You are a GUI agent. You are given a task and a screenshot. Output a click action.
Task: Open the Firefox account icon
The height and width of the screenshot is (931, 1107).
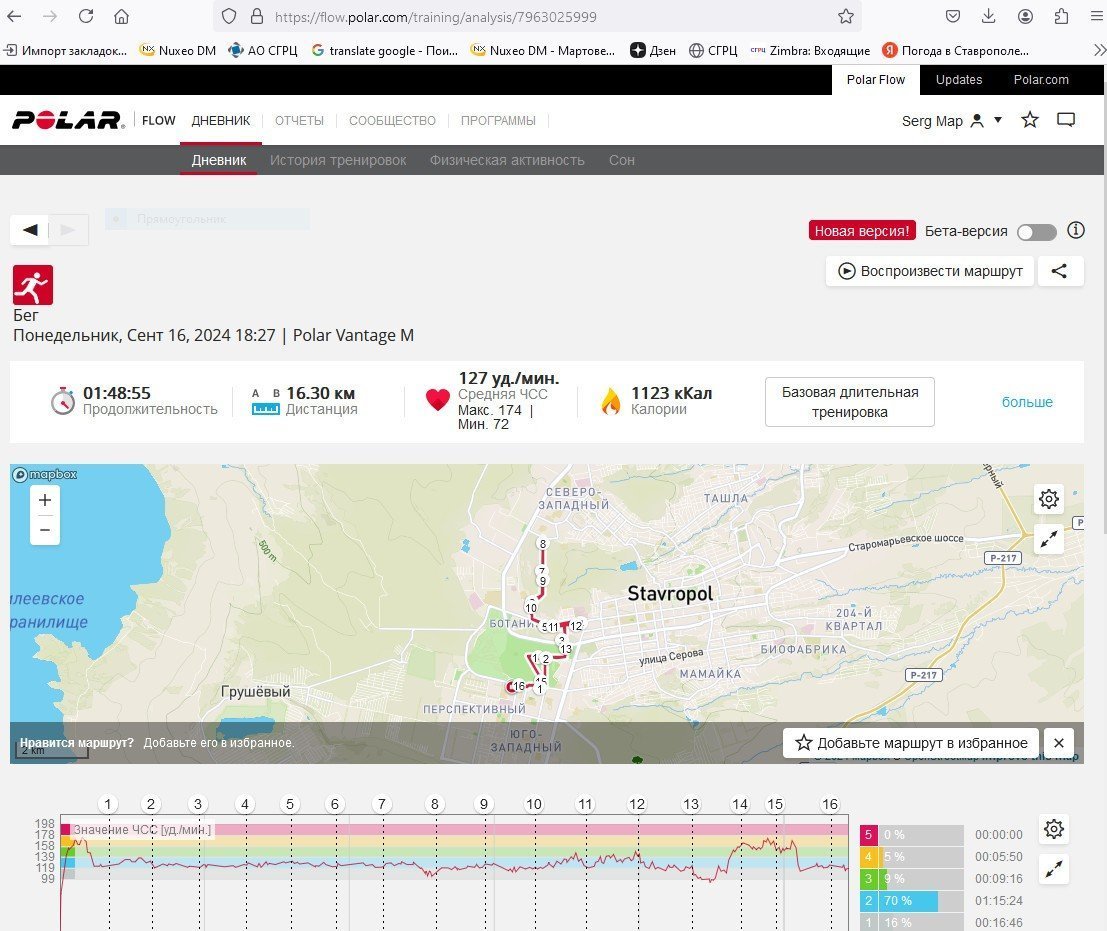(x=1025, y=16)
